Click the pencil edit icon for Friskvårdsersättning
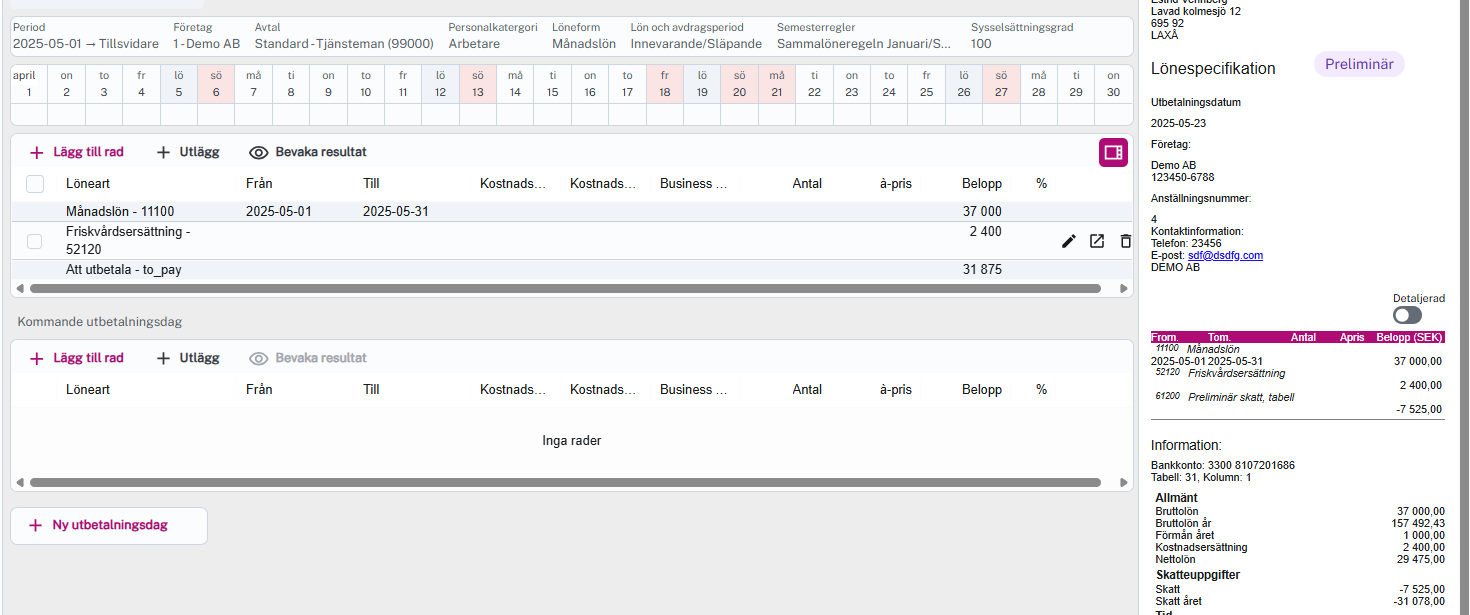This screenshot has height=615, width=1470. point(1069,241)
